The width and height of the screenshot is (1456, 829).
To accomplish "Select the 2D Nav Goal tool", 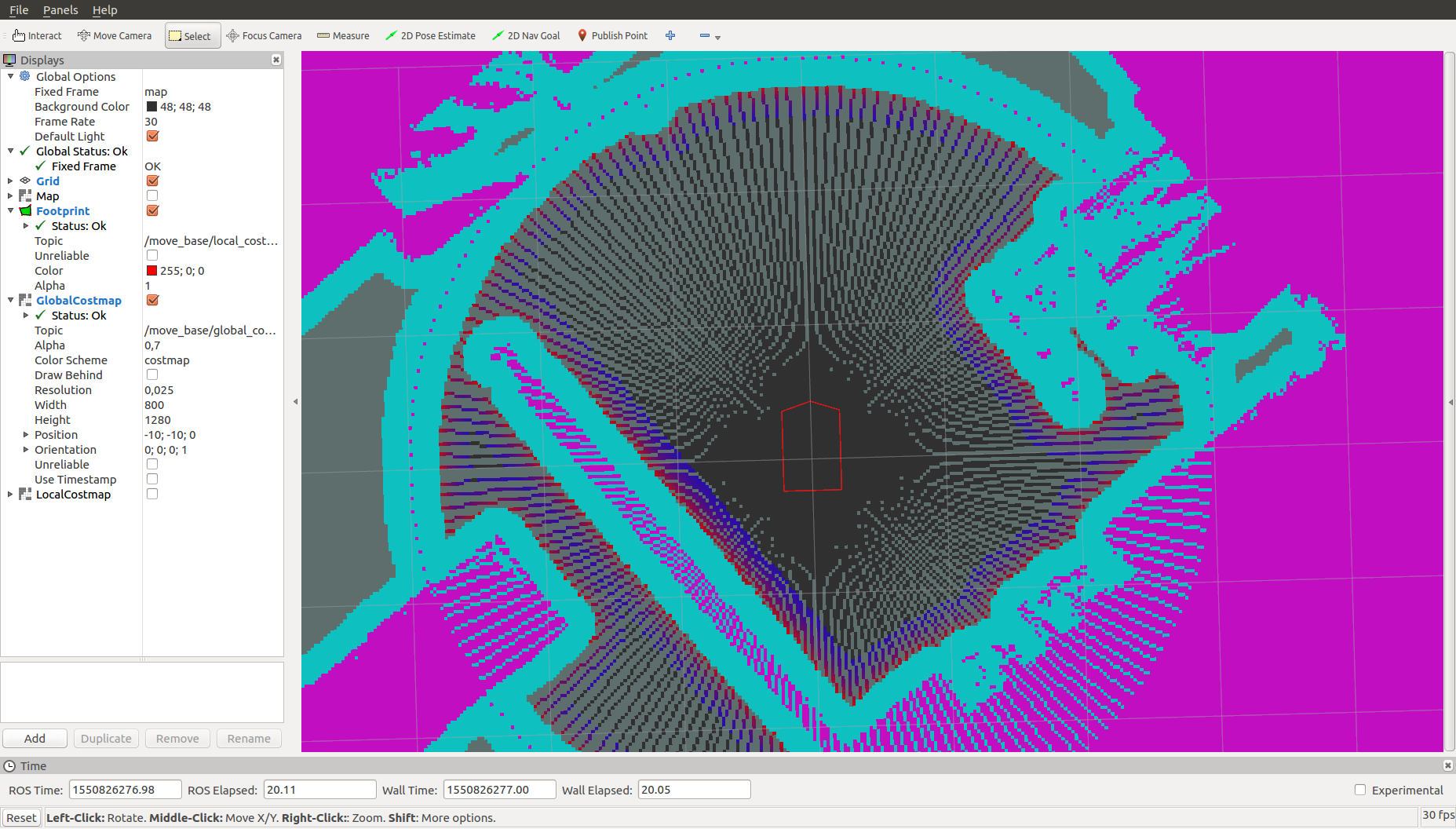I will [x=526, y=35].
